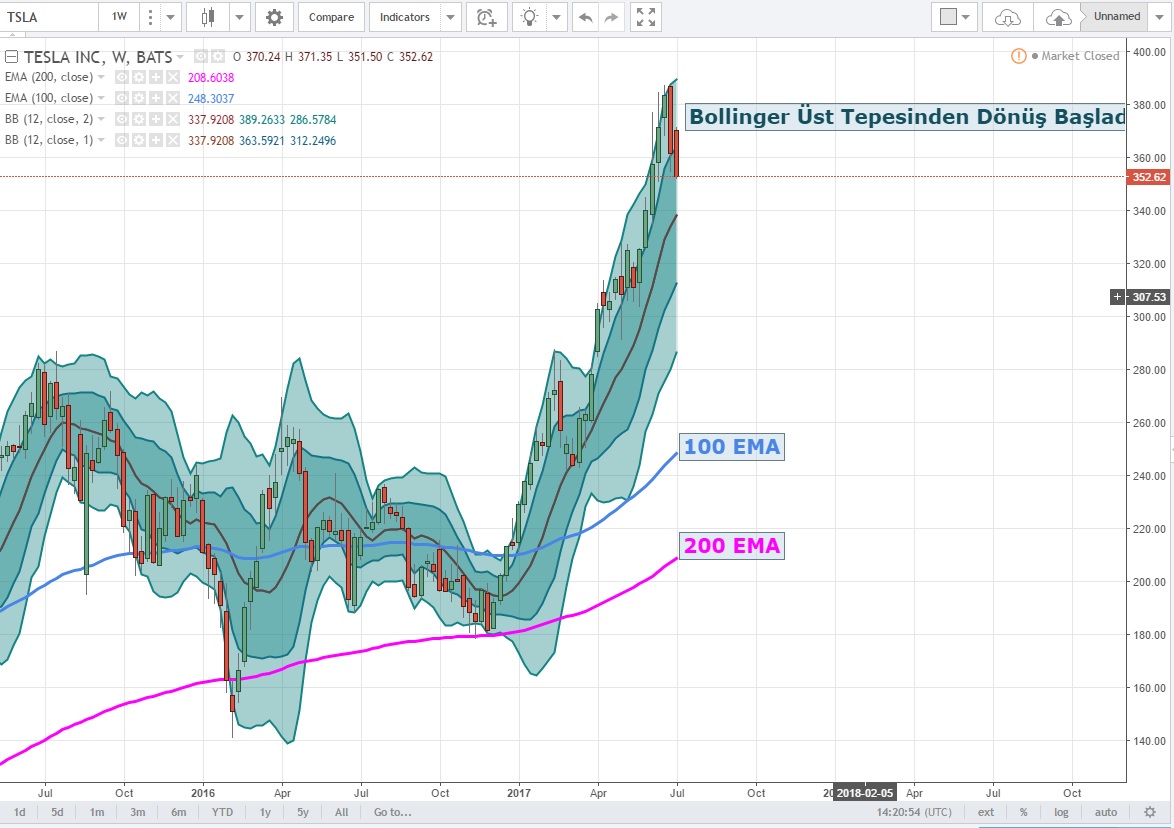Expand EMA (200, close) legend dropdown
This screenshot has height=828, width=1174.
pyautogui.click(x=101, y=77)
